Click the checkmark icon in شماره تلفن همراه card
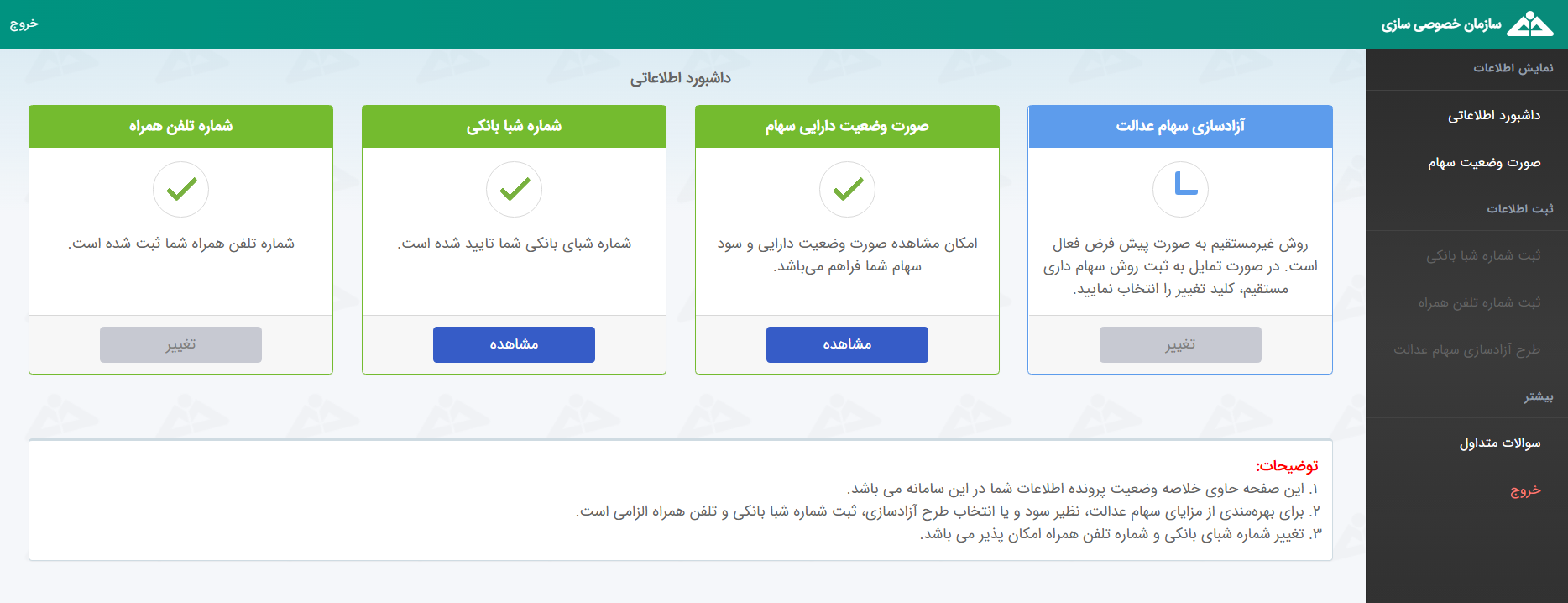The width and height of the screenshot is (1568, 603). coord(180,189)
